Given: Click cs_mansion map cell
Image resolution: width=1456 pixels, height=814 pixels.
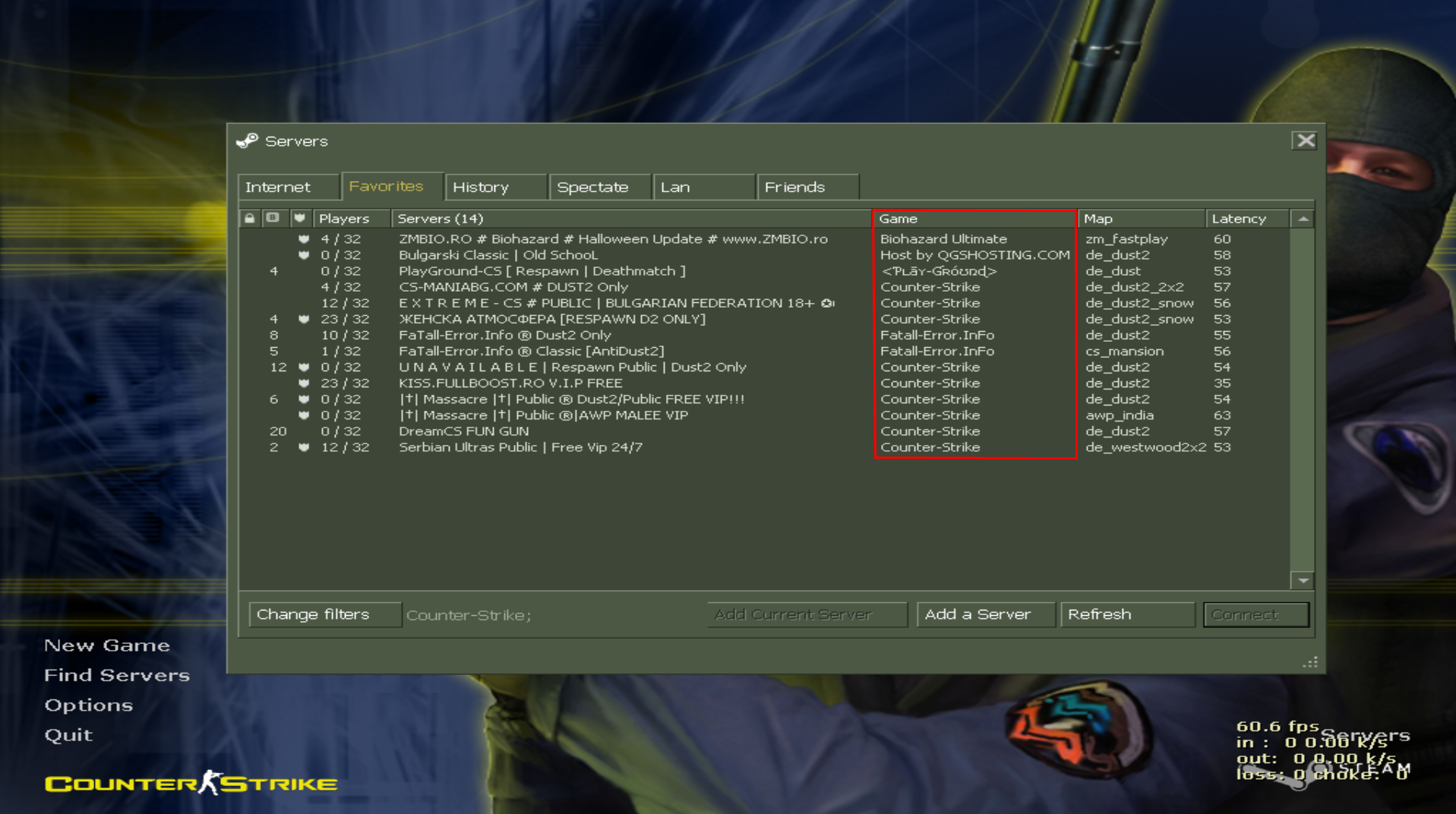Looking at the screenshot, I should click(x=1124, y=351).
